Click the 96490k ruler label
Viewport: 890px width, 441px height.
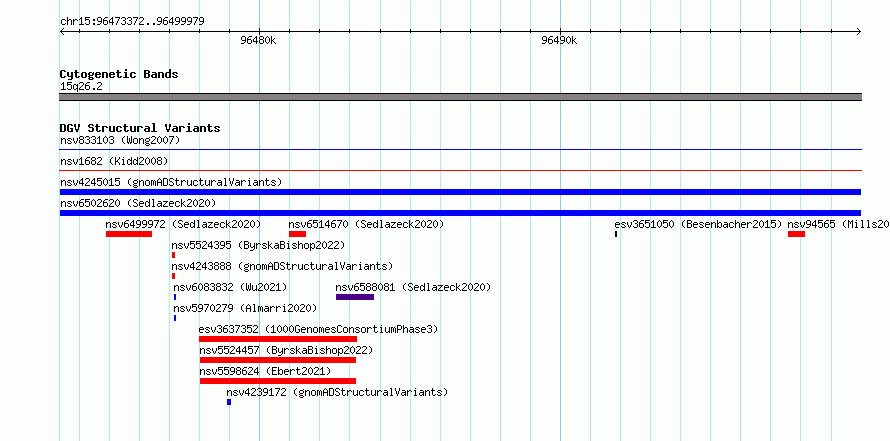(x=559, y=40)
